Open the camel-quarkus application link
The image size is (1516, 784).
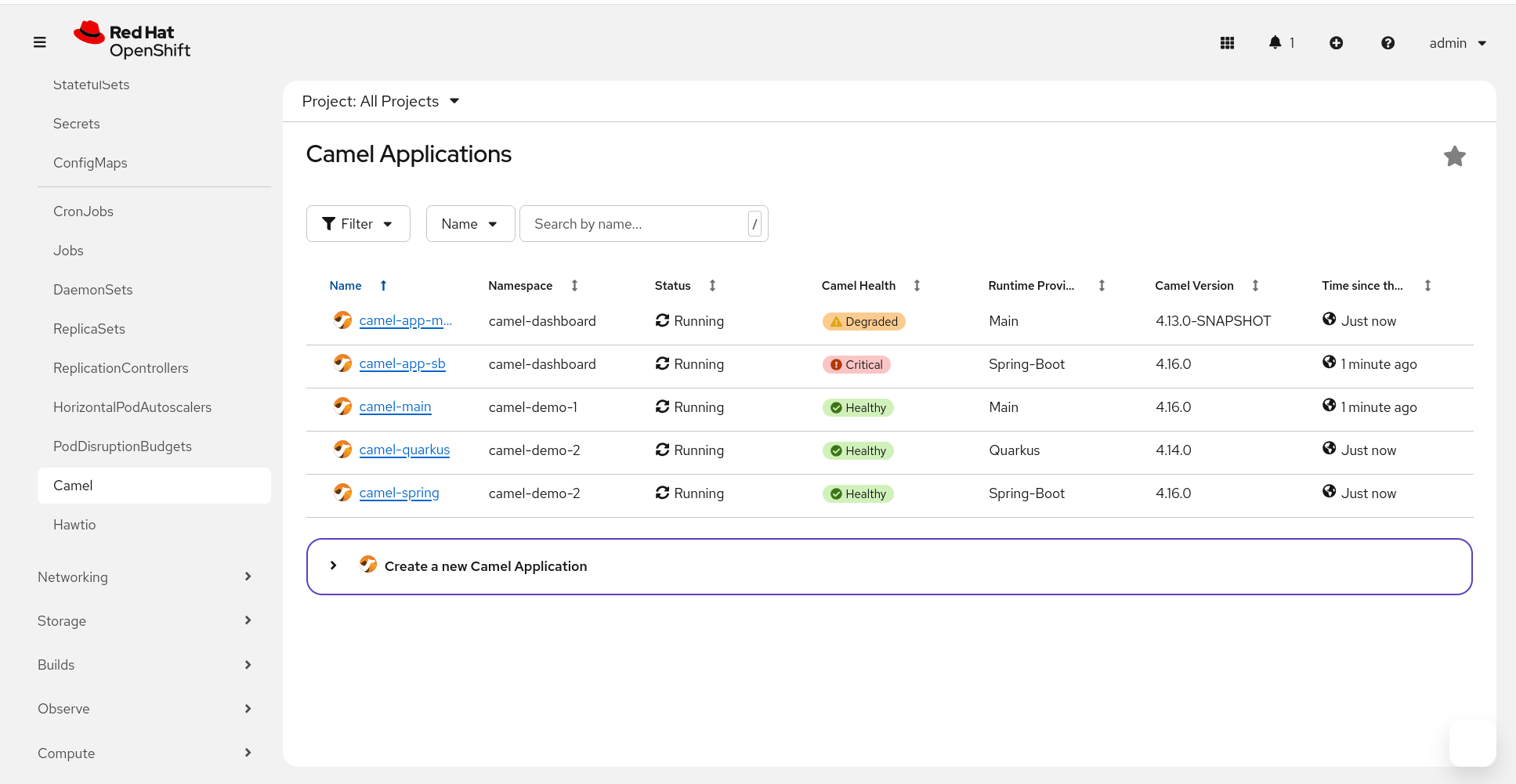point(404,450)
